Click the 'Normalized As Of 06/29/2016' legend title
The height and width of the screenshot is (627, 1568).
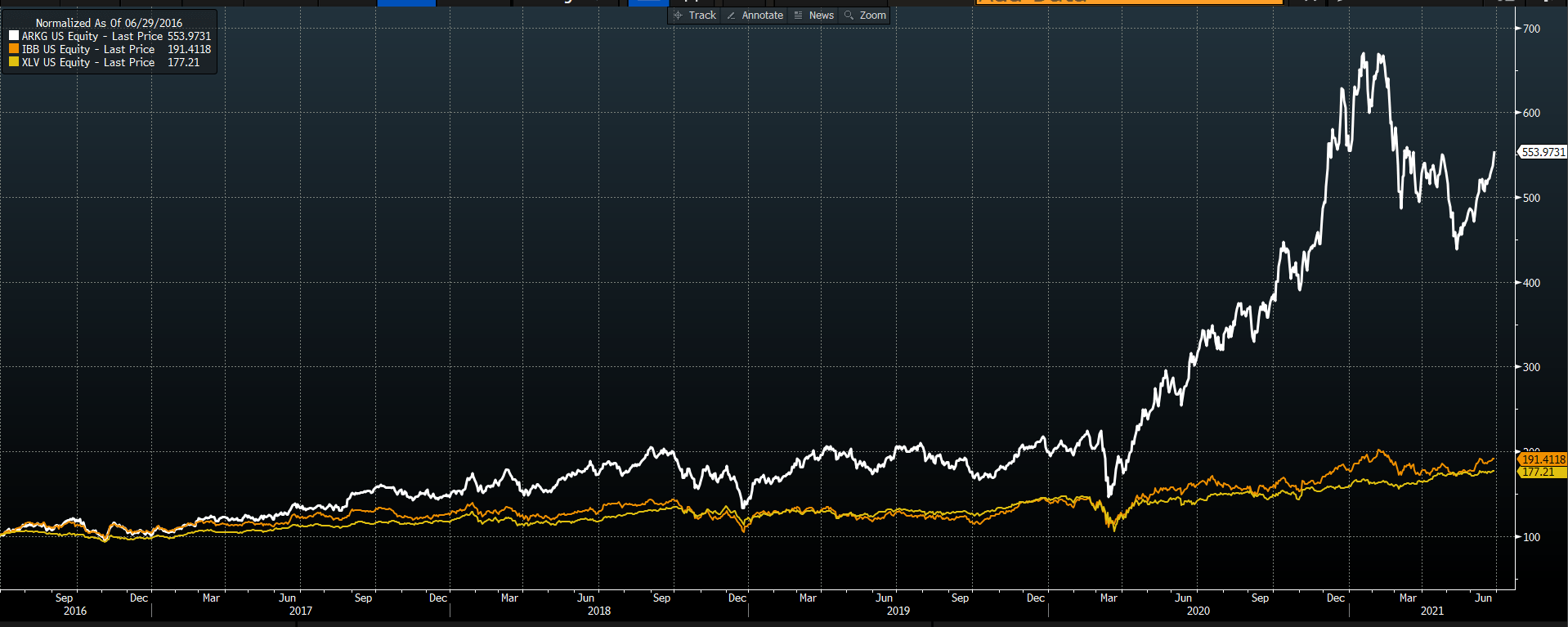pos(109,23)
